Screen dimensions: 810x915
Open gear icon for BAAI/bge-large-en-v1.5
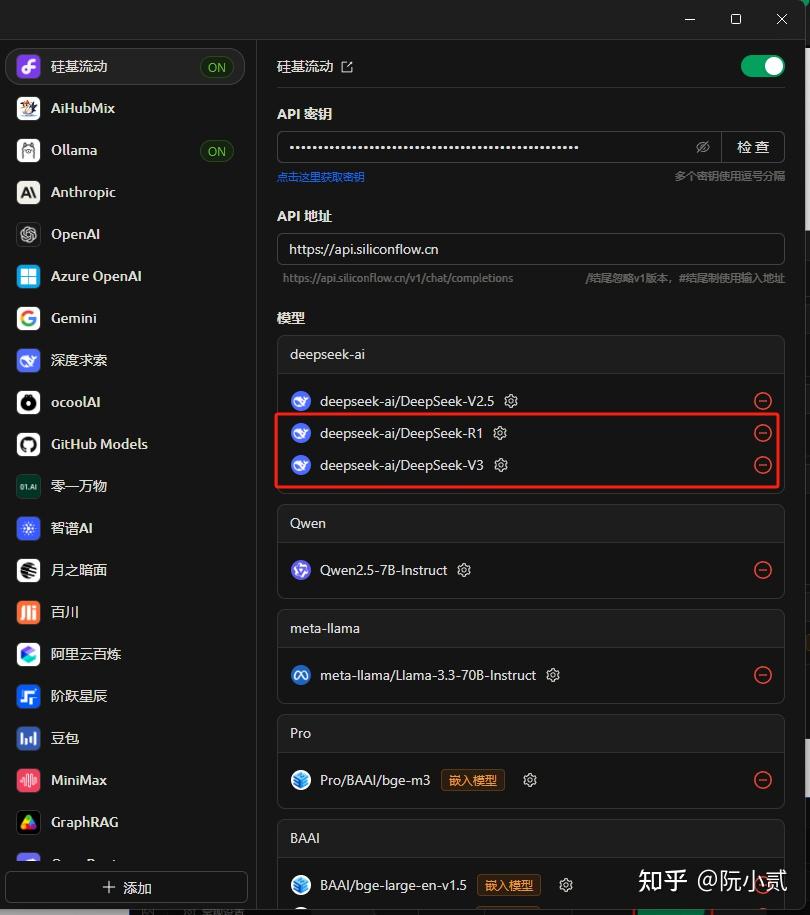tap(566, 885)
